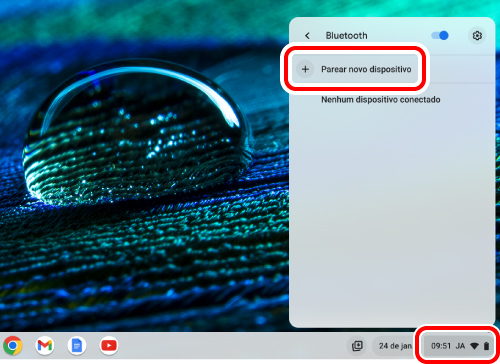Image resolution: width=500 pixels, height=364 pixels.
Task: Go back using the arrow beside Bluetooth
Action: click(307, 35)
